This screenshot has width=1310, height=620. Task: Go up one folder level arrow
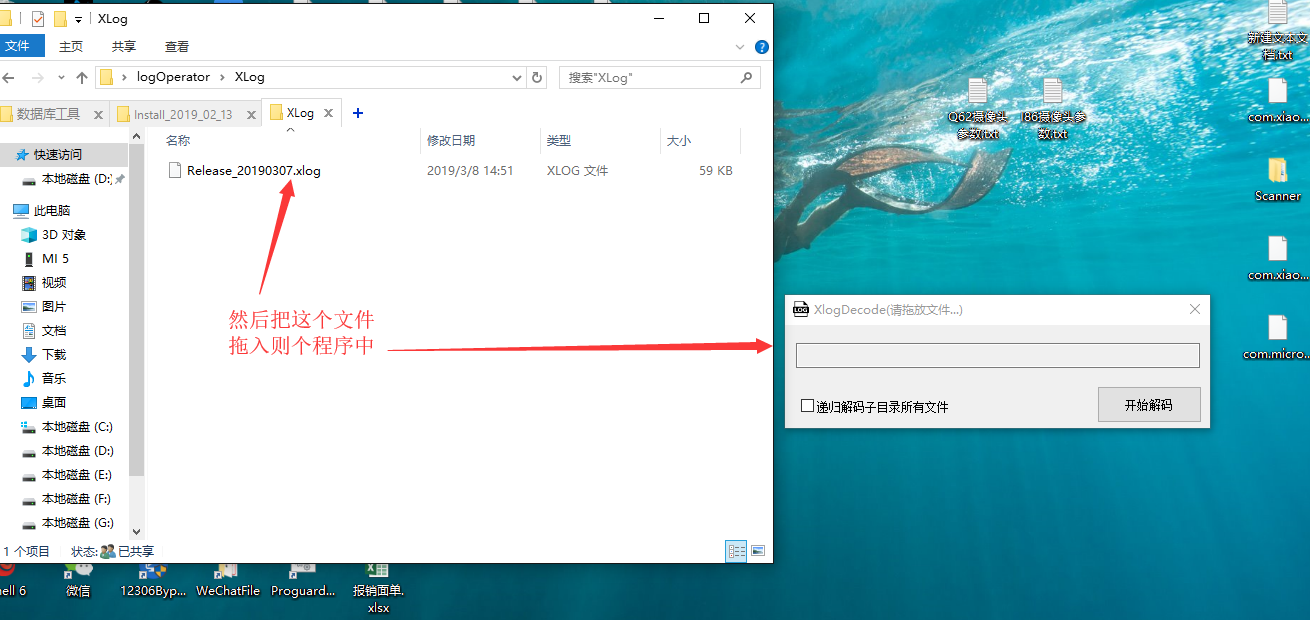point(81,77)
